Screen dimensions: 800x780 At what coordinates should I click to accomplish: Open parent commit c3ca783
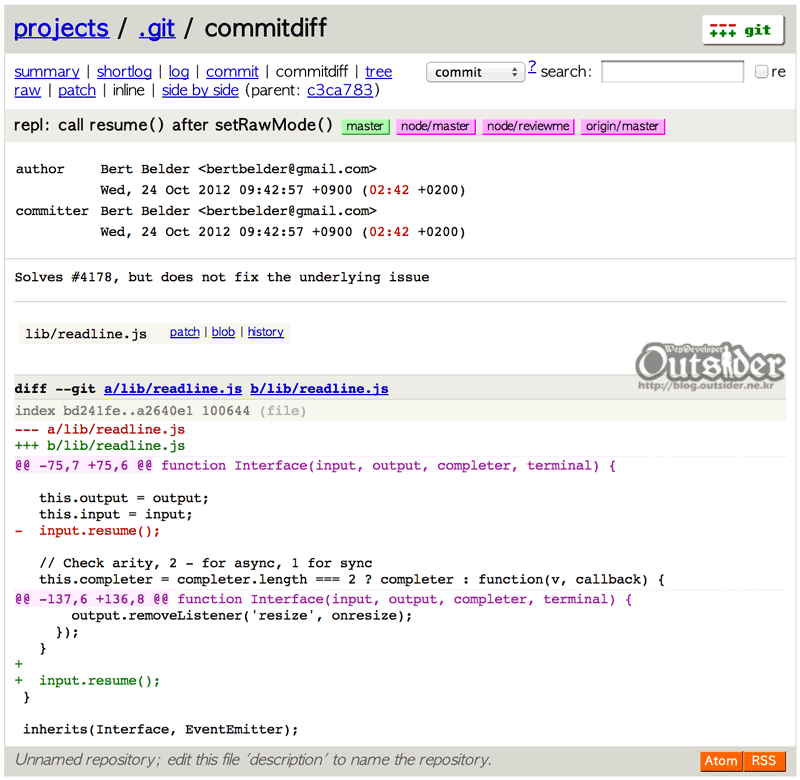coord(340,90)
